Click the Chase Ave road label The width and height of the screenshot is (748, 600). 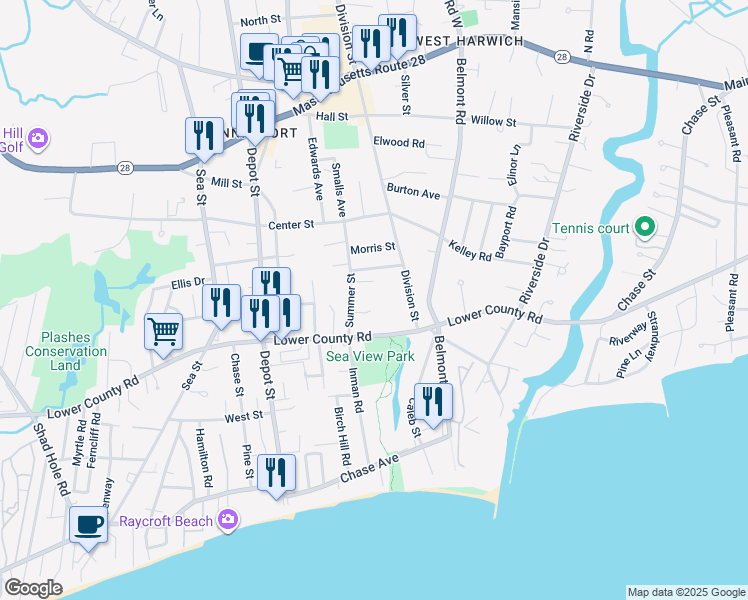tap(370, 468)
